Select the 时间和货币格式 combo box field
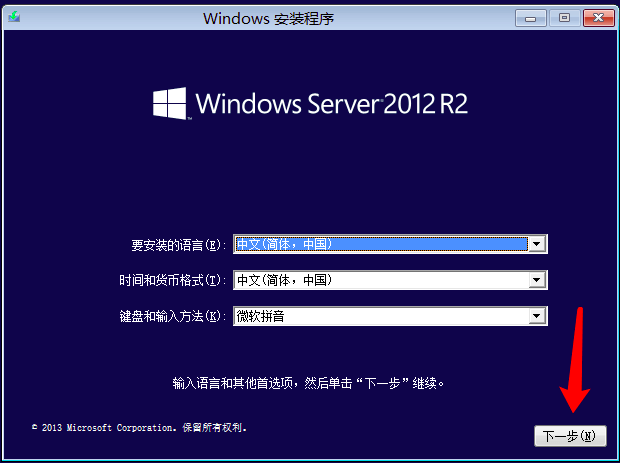Screen dimensions: 620x463 (390, 280)
